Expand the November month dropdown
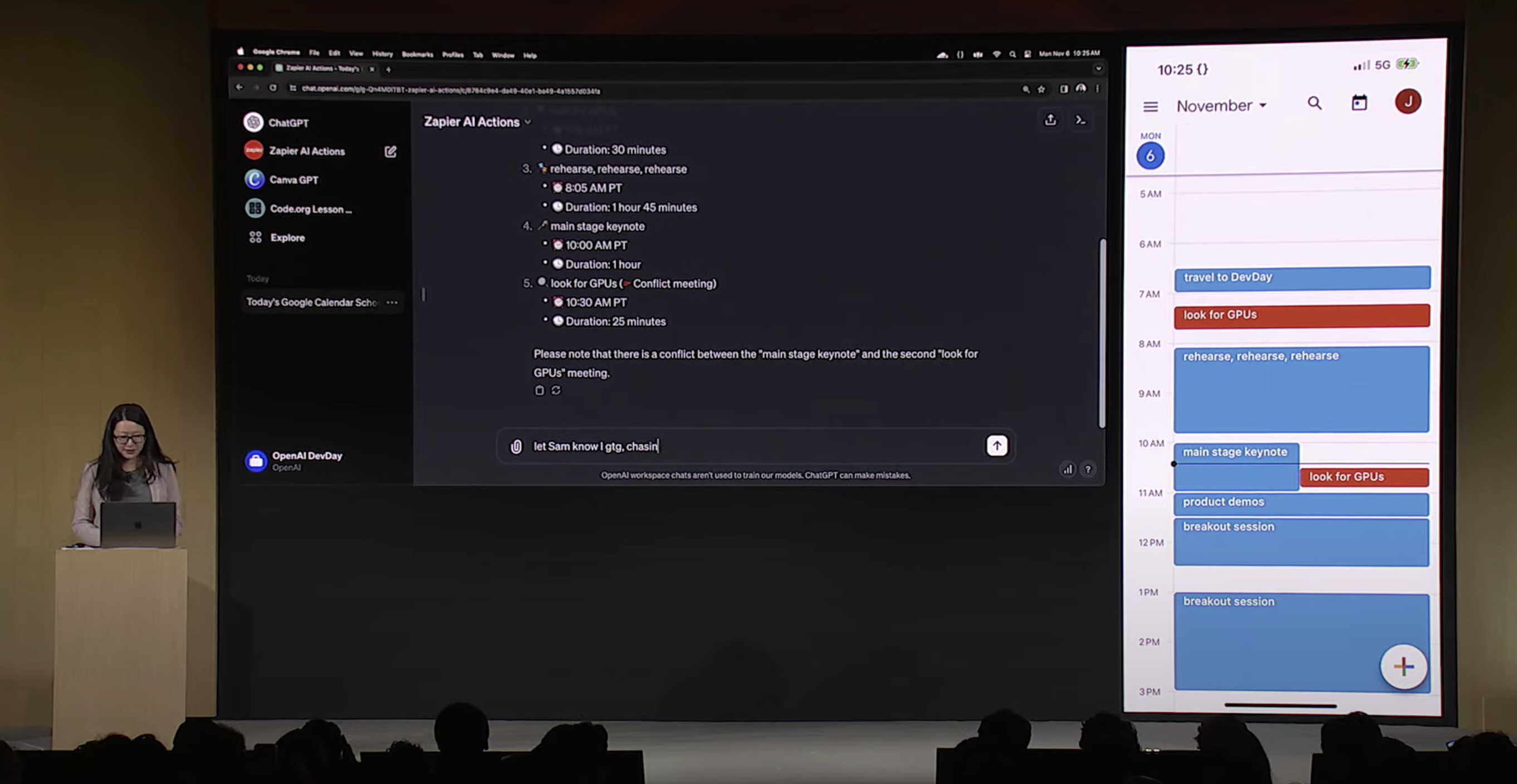The image size is (1517, 784). [1221, 106]
